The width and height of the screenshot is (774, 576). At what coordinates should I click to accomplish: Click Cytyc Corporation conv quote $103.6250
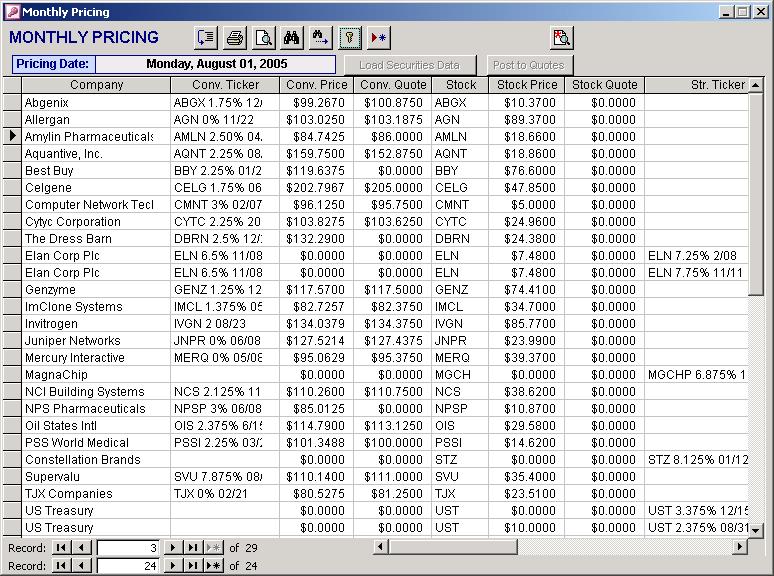pyautogui.click(x=393, y=222)
